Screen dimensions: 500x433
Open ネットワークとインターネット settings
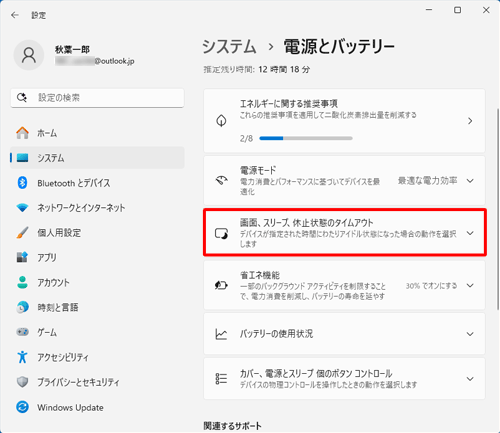coord(97,208)
